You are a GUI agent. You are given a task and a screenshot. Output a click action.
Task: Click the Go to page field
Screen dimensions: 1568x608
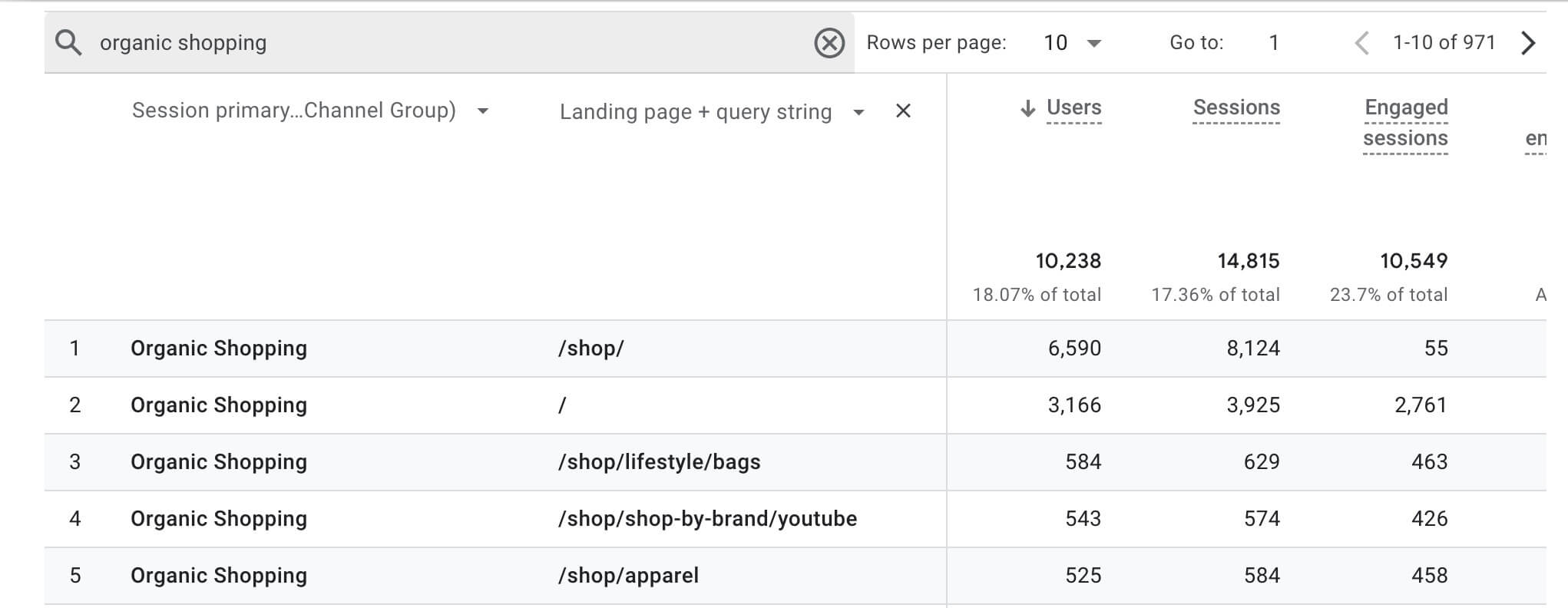click(x=1274, y=42)
